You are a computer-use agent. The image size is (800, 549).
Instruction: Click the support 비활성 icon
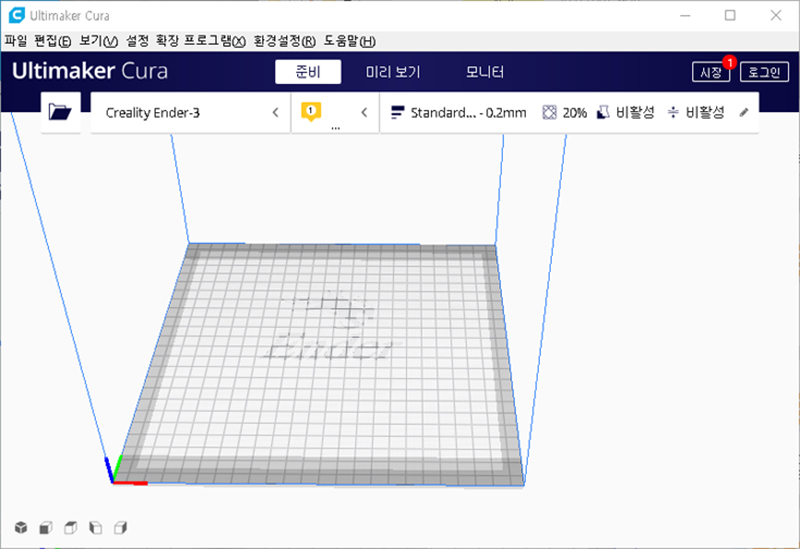pyautogui.click(x=603, y=112)
